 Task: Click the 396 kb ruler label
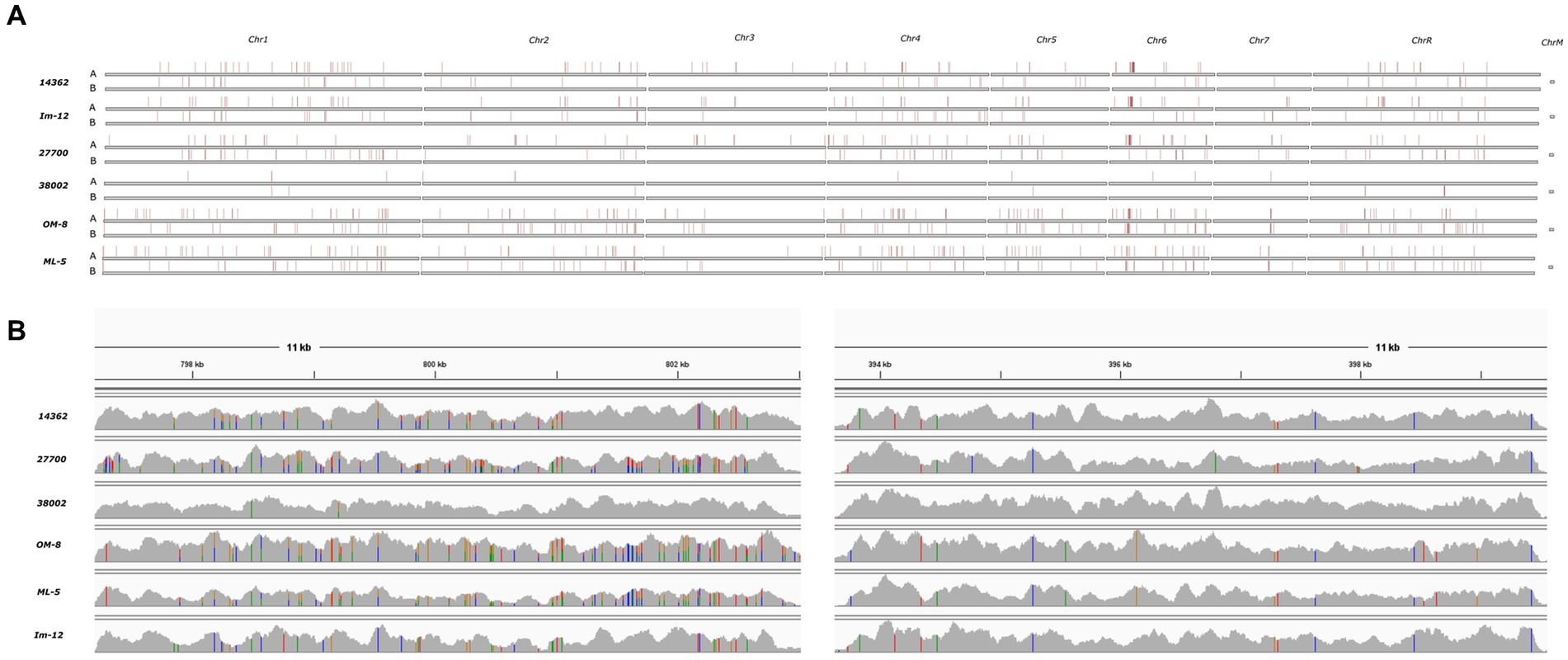coord(1120,364)
